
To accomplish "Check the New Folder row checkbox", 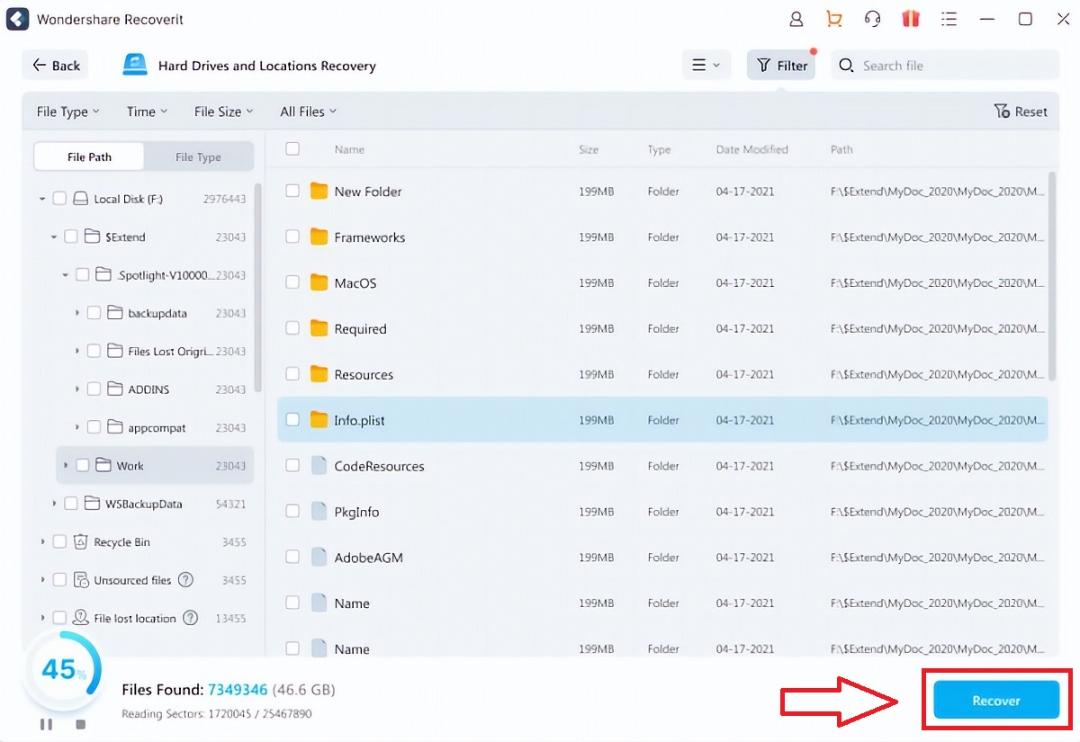I will click(293, 191).
